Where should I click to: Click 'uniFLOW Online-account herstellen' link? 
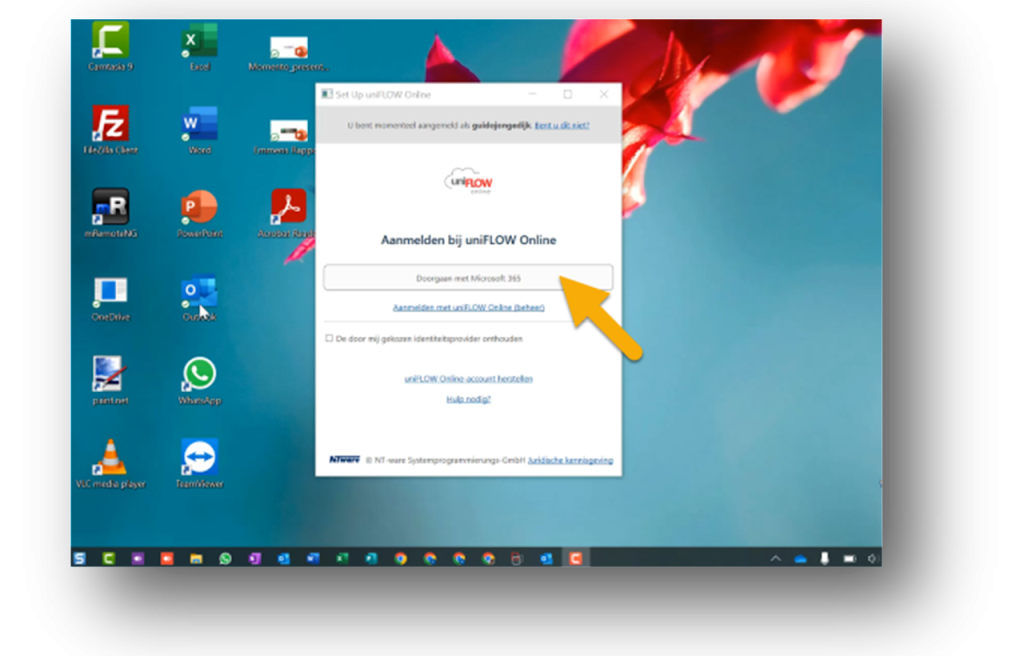[468, 378]
